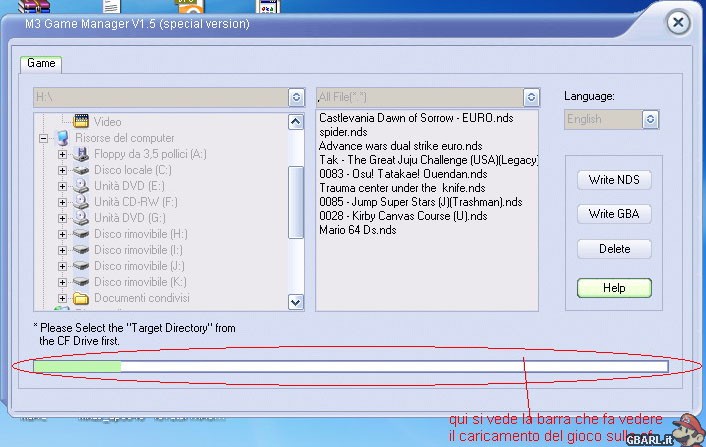Select Mario 64 Ds.nds in file list

pos(358,230)
